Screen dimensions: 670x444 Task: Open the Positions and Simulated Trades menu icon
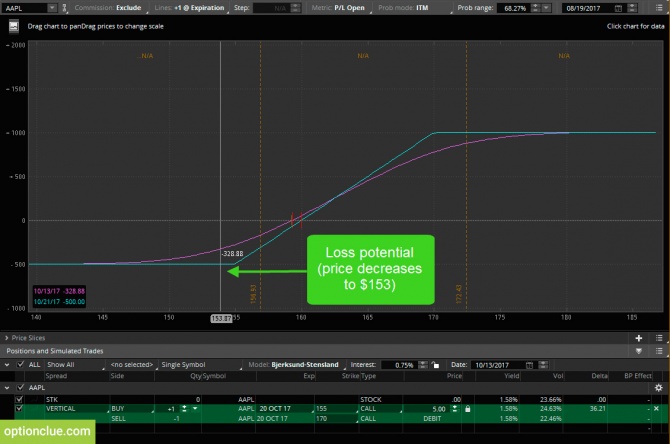659,351
